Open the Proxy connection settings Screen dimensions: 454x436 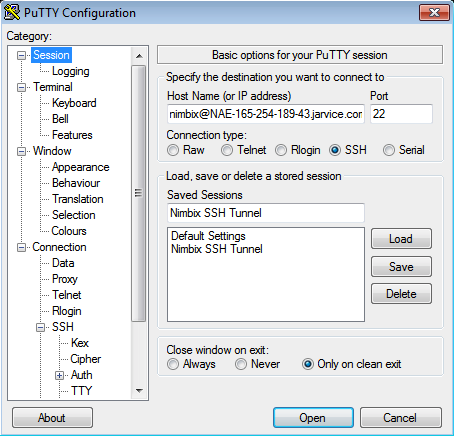click(65, 279)
